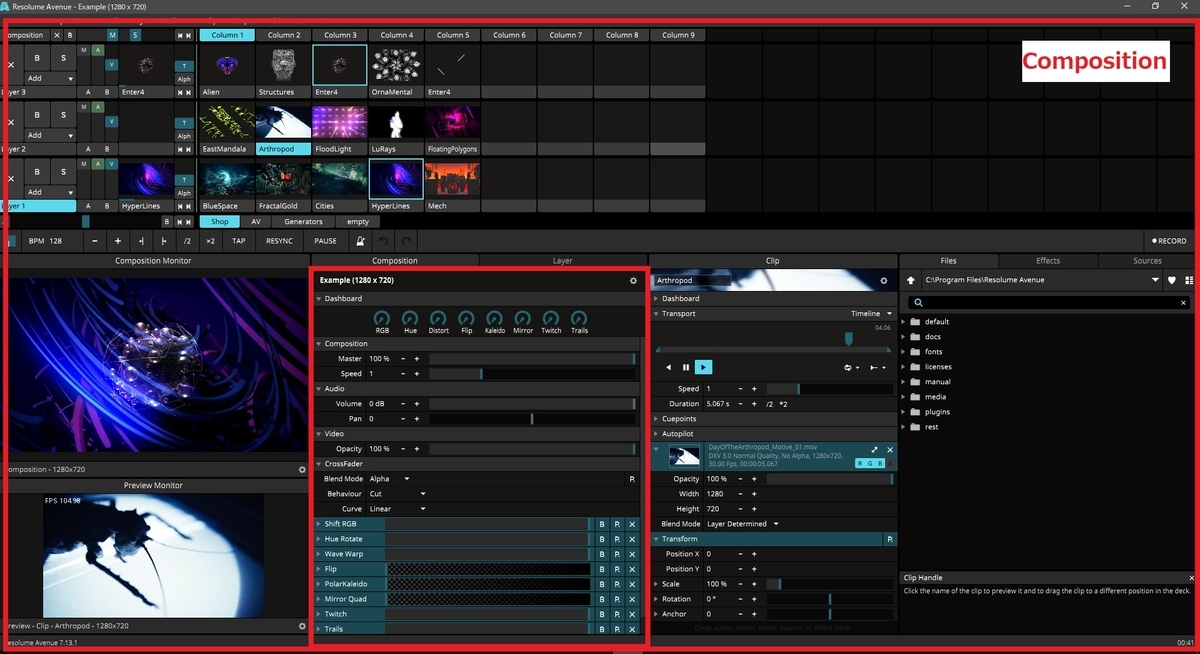Open CrossFader Blend Mode Alpha dropdown
The width and height of the screenshot is (1200, 654).
(390, 479)
